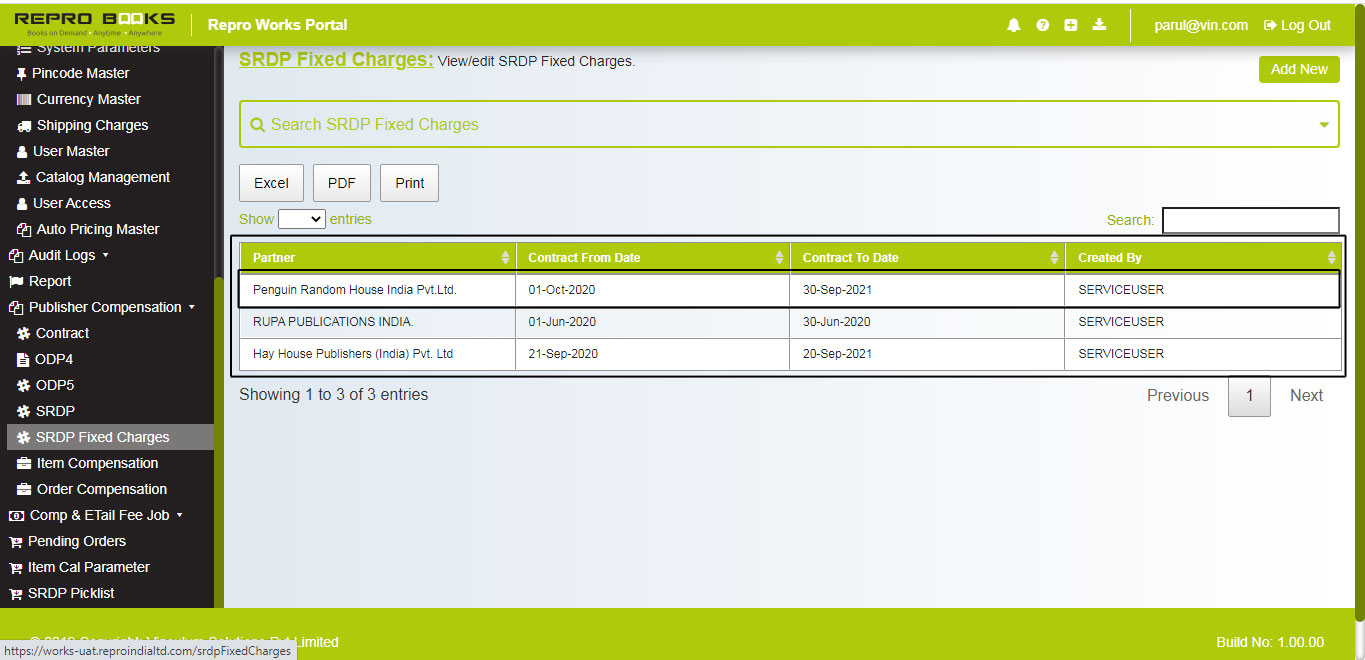Open Catalog Management upload icon

21,177
